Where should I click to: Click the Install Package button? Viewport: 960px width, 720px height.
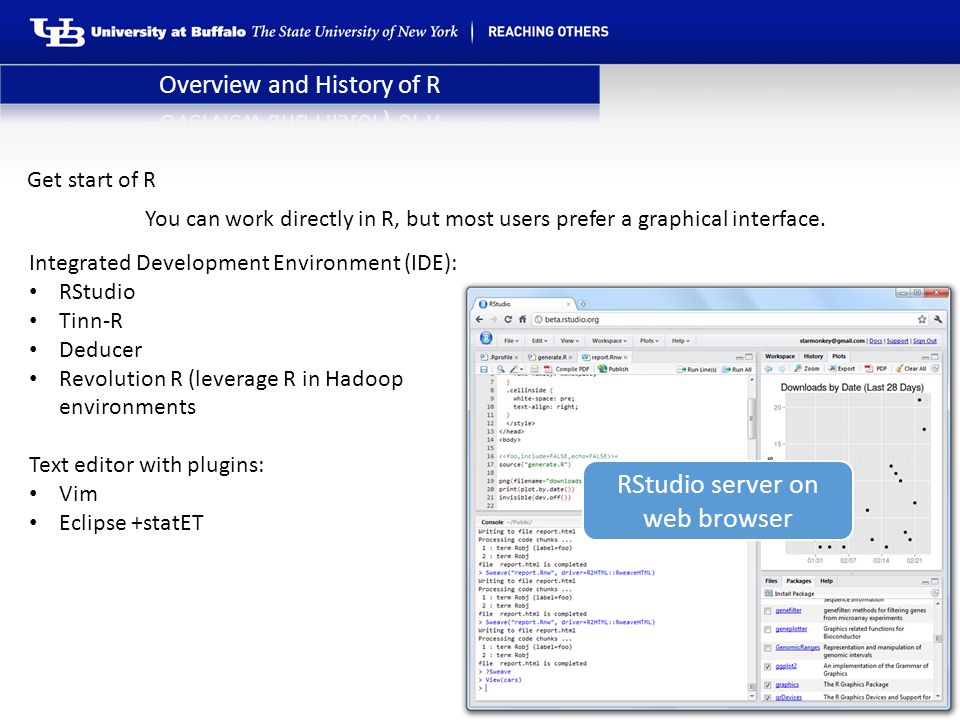pos(790,593)
